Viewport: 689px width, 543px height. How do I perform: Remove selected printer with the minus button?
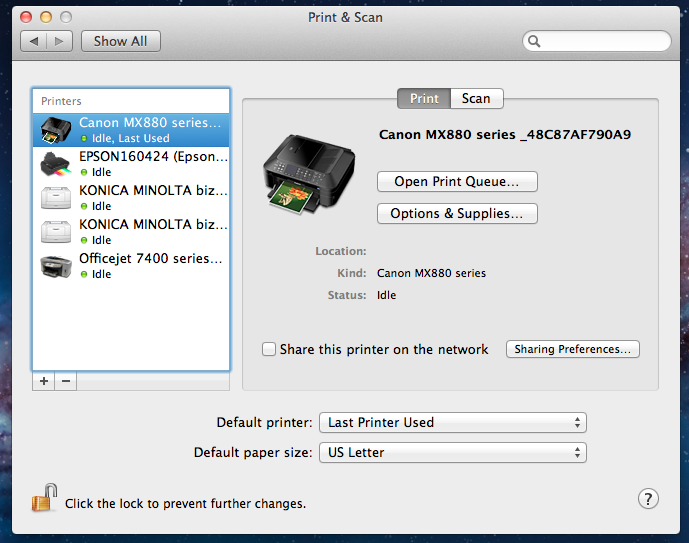point(66,381)
